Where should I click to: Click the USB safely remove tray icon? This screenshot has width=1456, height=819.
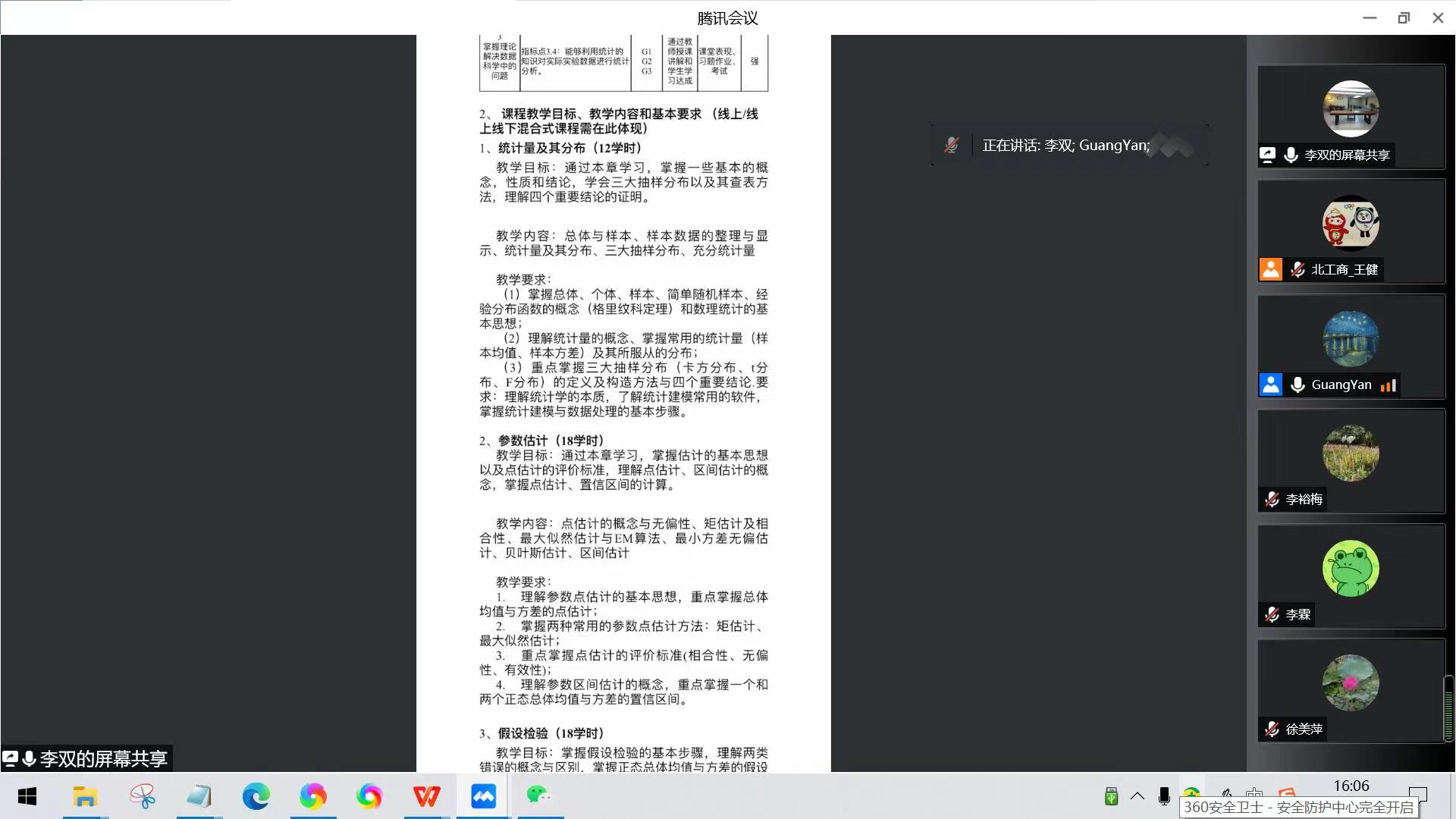pyautogui.click(x=1111, y=795)
